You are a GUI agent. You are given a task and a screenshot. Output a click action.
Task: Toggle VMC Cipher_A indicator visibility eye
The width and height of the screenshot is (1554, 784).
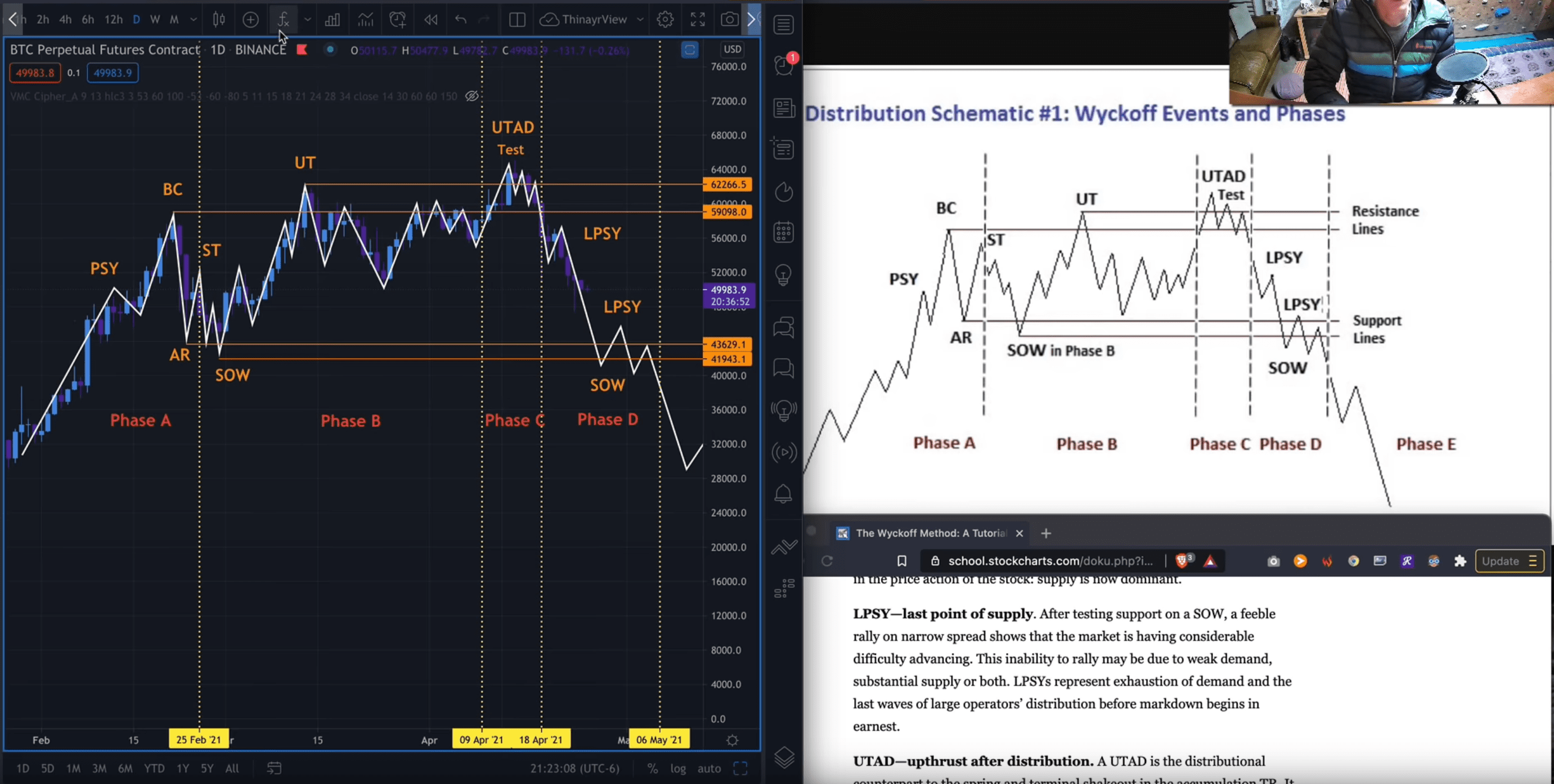point(471,96)
